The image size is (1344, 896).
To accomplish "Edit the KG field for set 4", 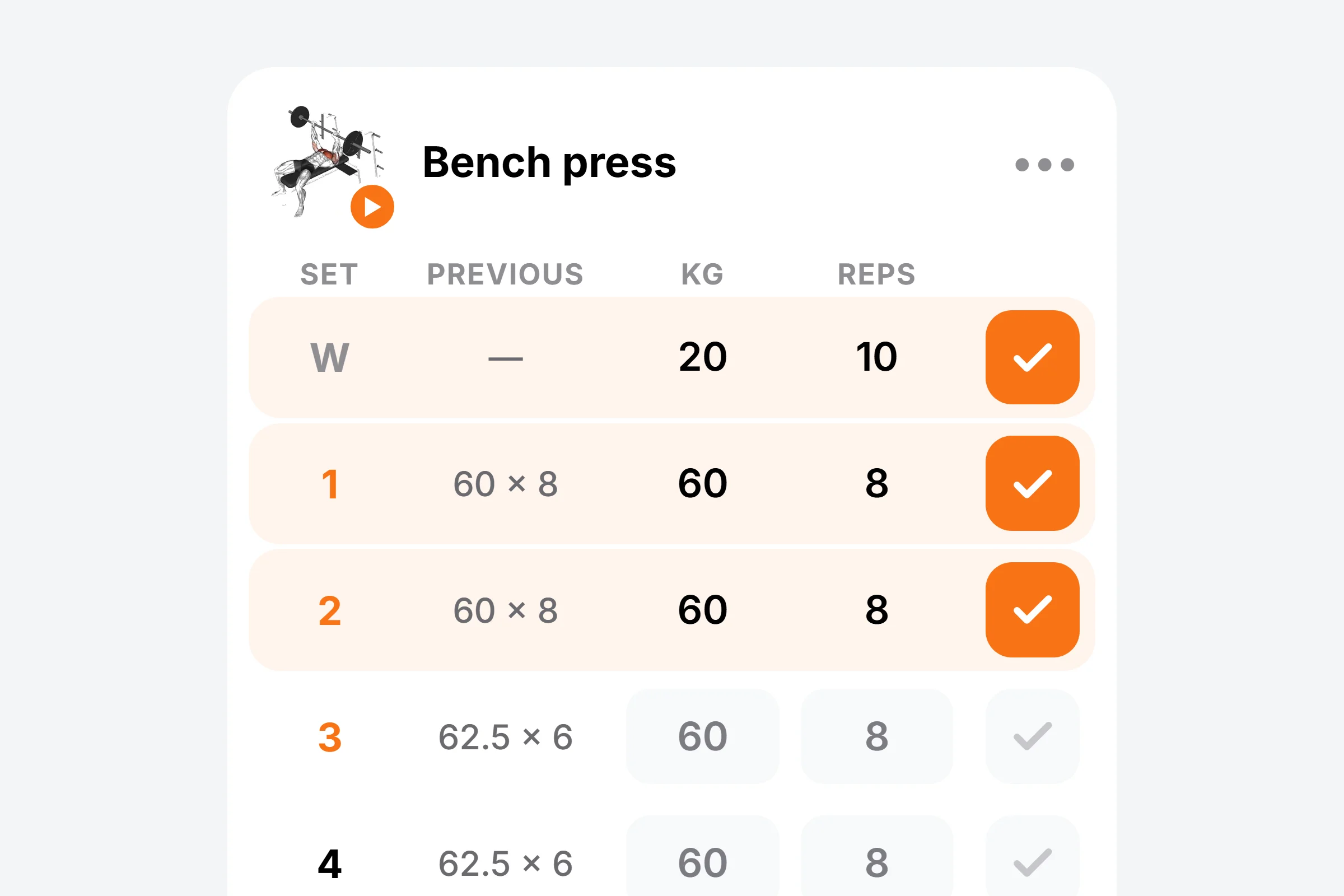I will pyautogui.click(x=703, y=857).
